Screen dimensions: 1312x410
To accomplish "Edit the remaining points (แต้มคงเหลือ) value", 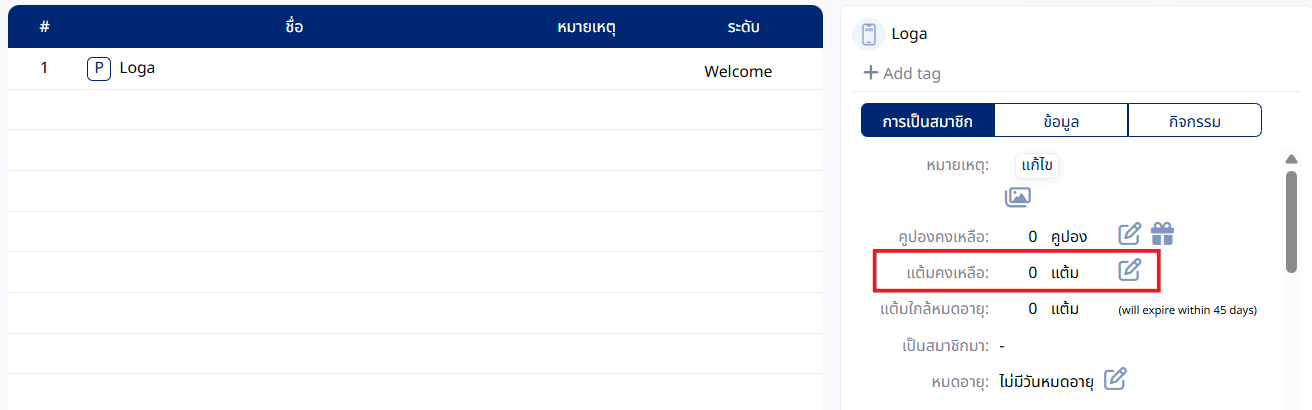I will 1129,270.
